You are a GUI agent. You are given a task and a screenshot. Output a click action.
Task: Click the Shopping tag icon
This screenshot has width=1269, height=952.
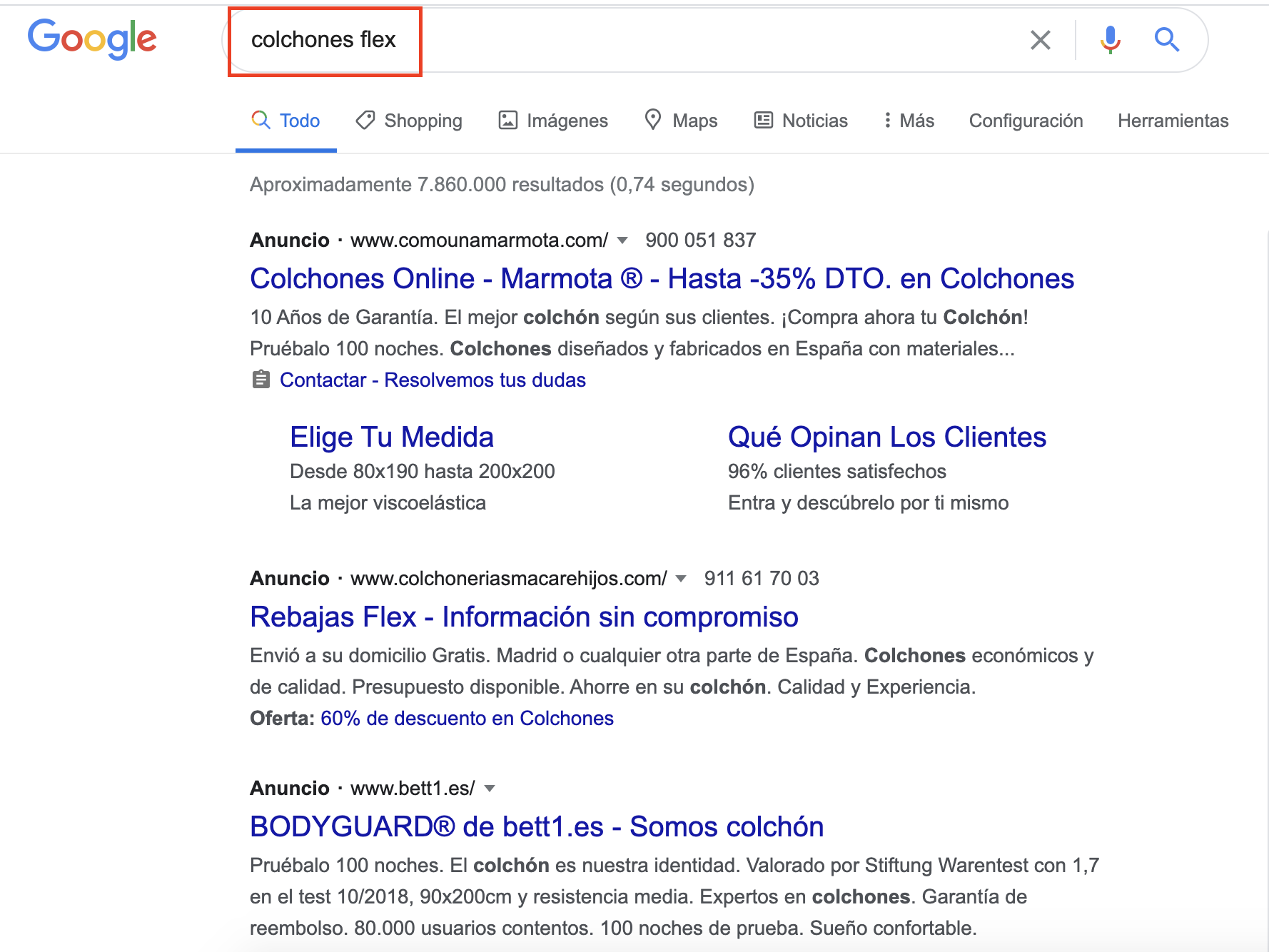coord(365,120)
